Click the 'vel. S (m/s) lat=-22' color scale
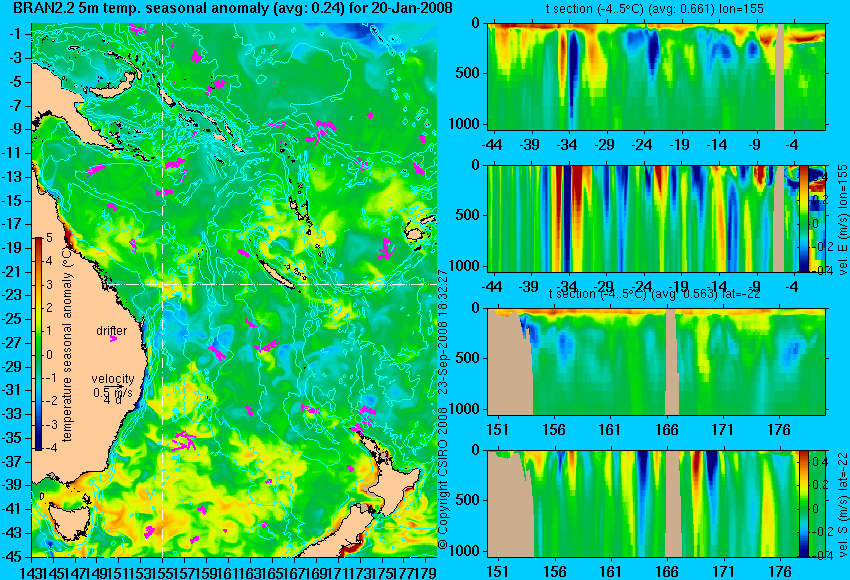This screenshot has width=850, height=580. coord(803,503)
